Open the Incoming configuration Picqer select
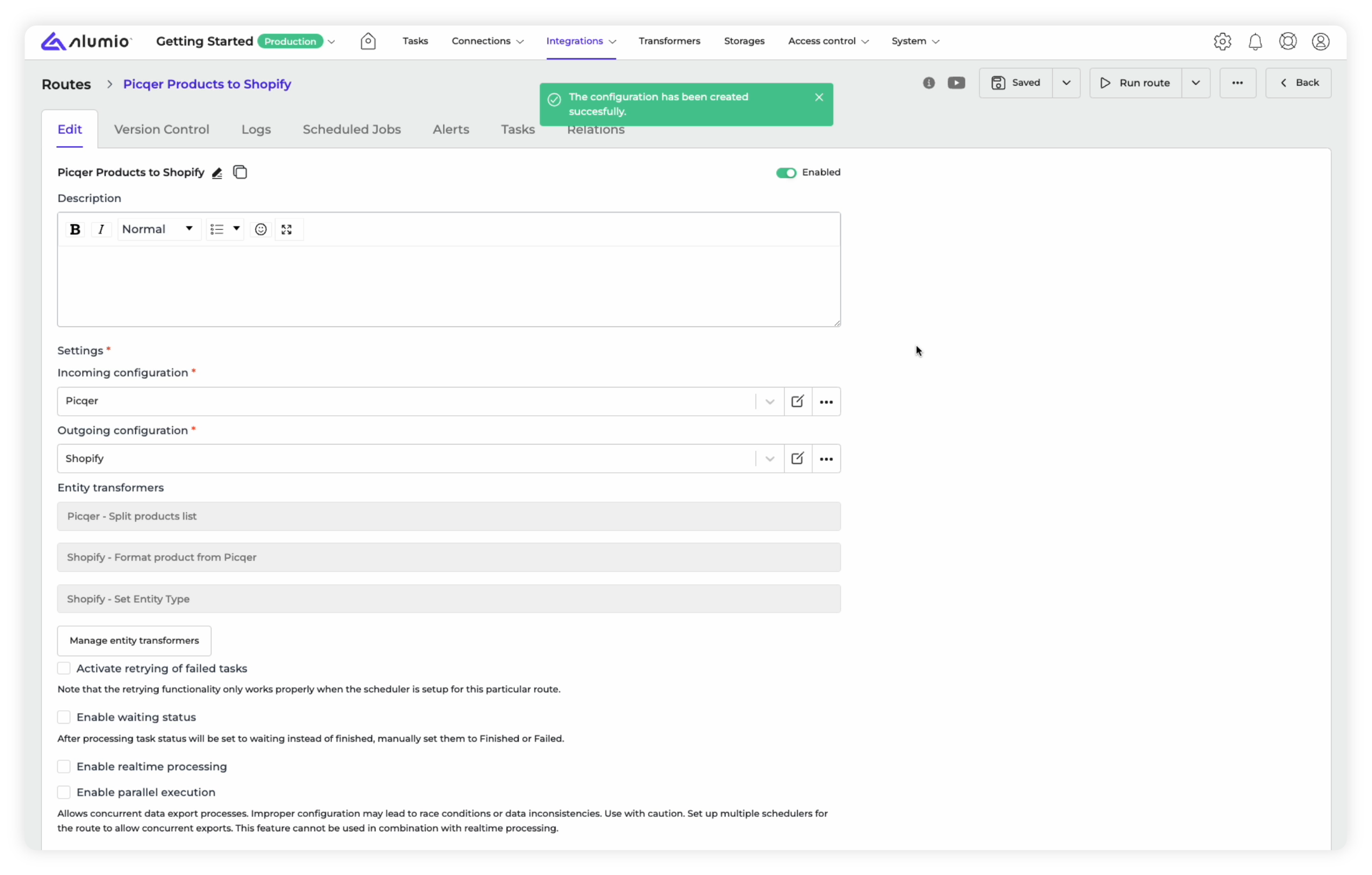This screenshot has height=875, width=1372. 420,401
